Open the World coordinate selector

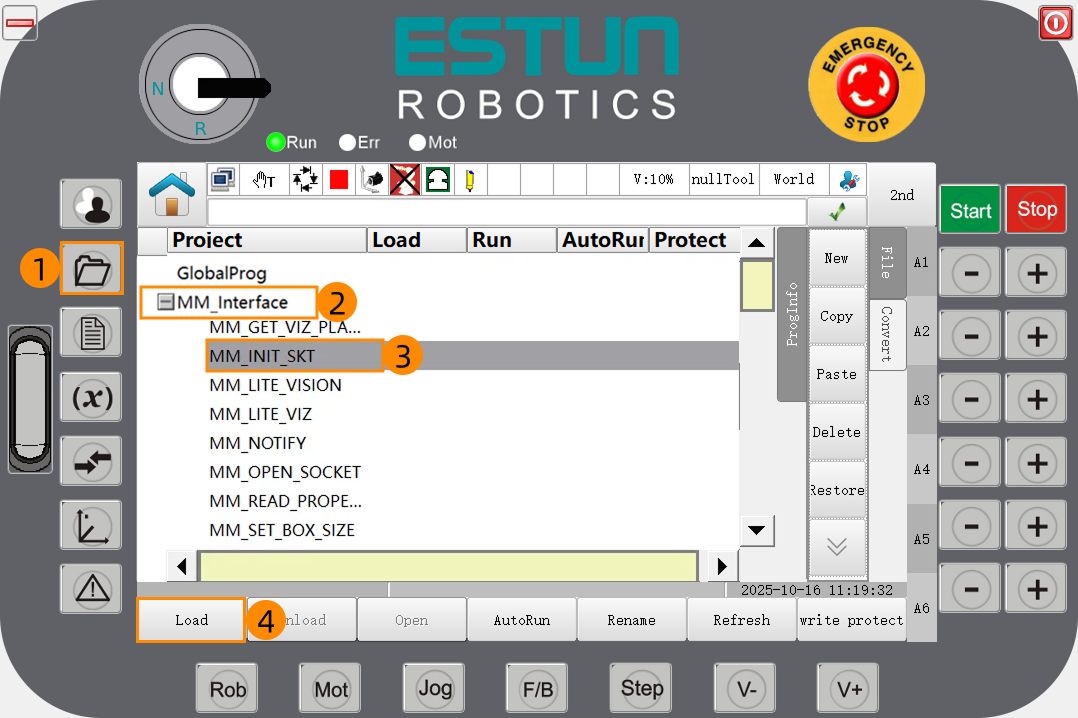click(x=794, y=180)
